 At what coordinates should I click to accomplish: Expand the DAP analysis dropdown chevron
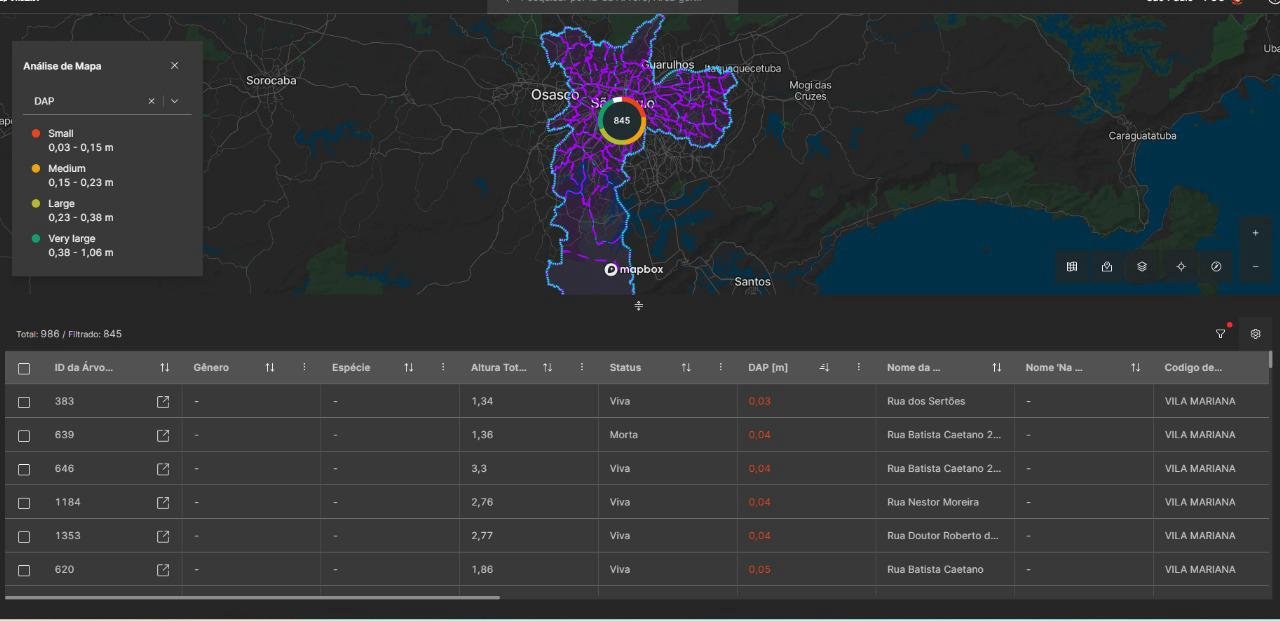tap(175, 101)
